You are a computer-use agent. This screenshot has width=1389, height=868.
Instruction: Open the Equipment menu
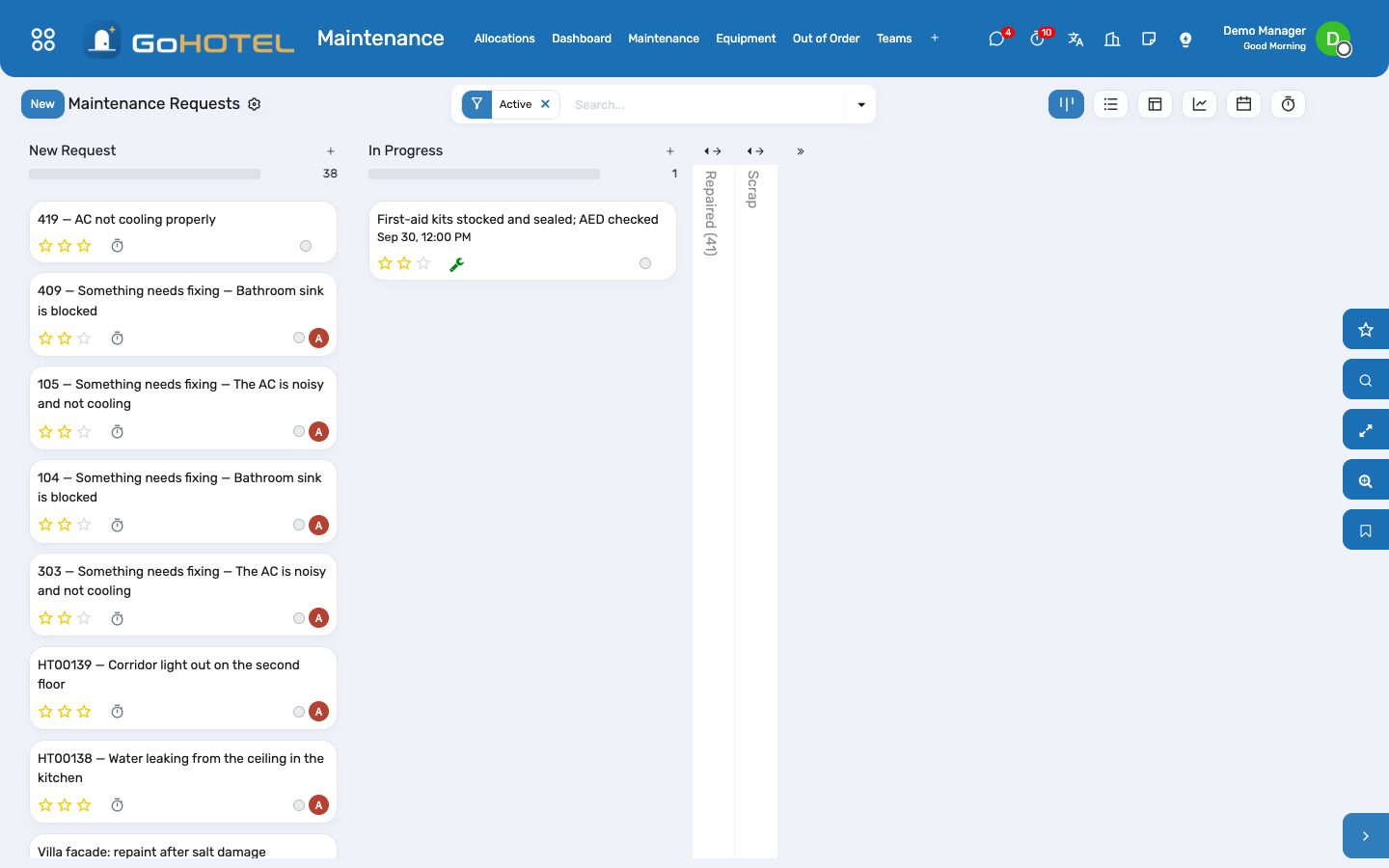(746, 39)
